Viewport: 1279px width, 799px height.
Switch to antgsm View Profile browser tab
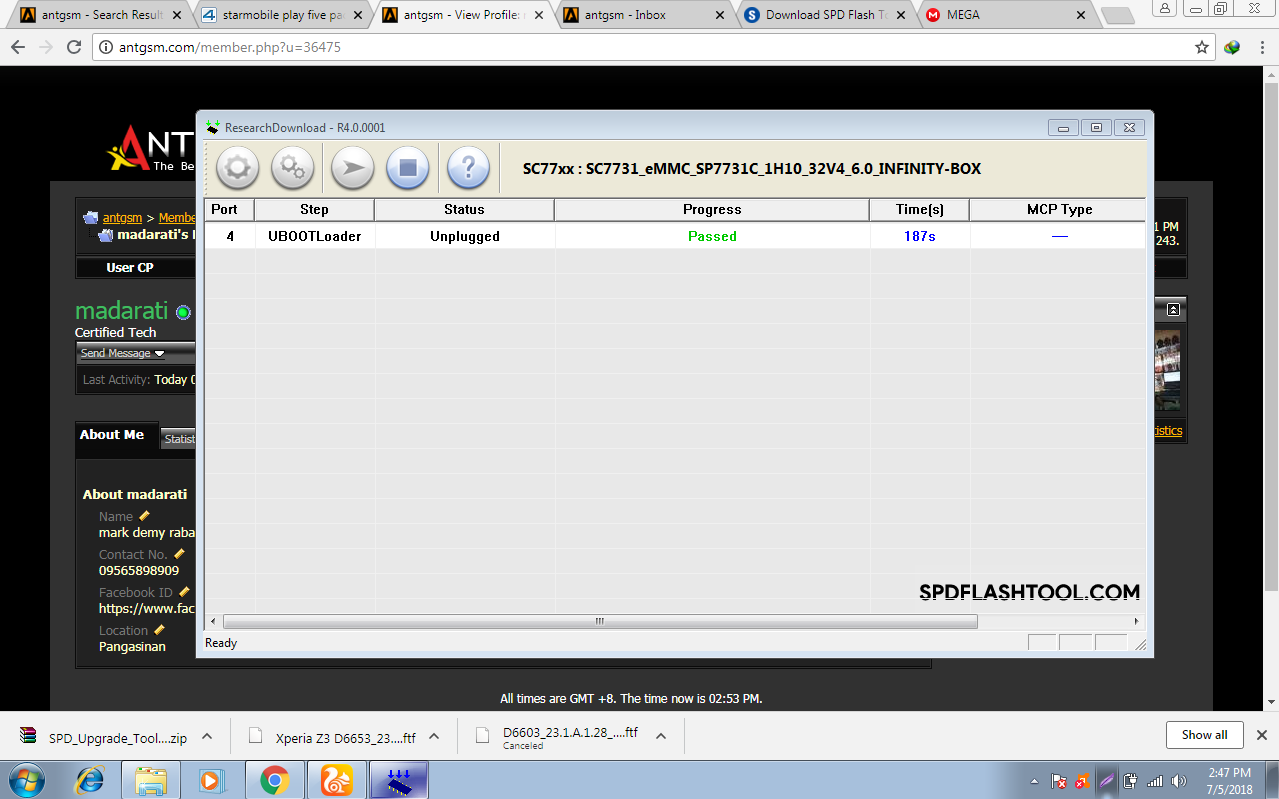[x=462, y=15]
